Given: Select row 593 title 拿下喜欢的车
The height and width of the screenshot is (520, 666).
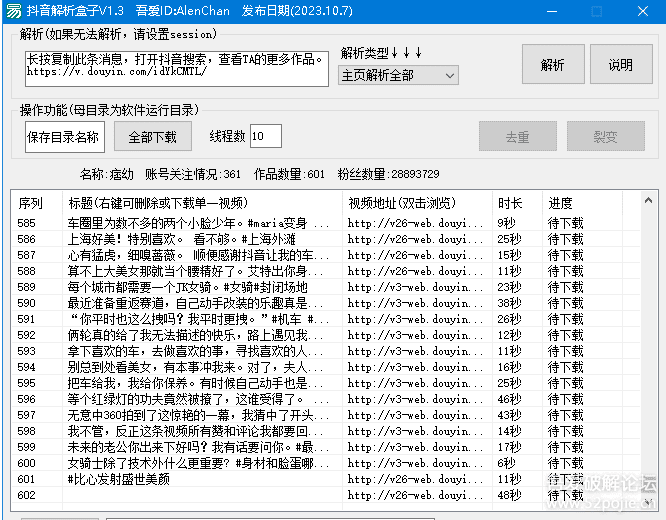Looking at the screenshot, I should click(195, 351).
